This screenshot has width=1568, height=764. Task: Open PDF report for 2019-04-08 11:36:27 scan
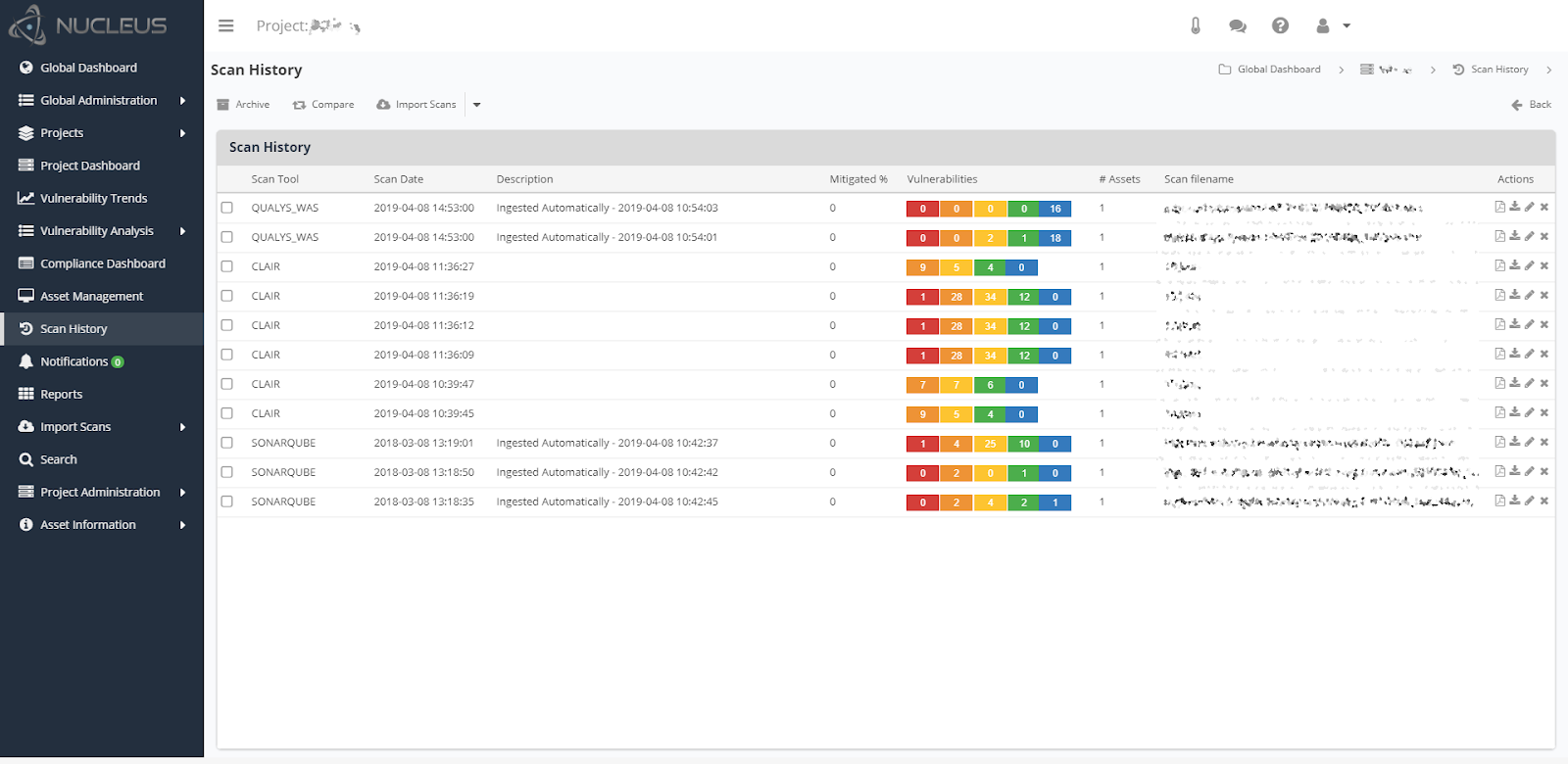tap(1499, 265)
